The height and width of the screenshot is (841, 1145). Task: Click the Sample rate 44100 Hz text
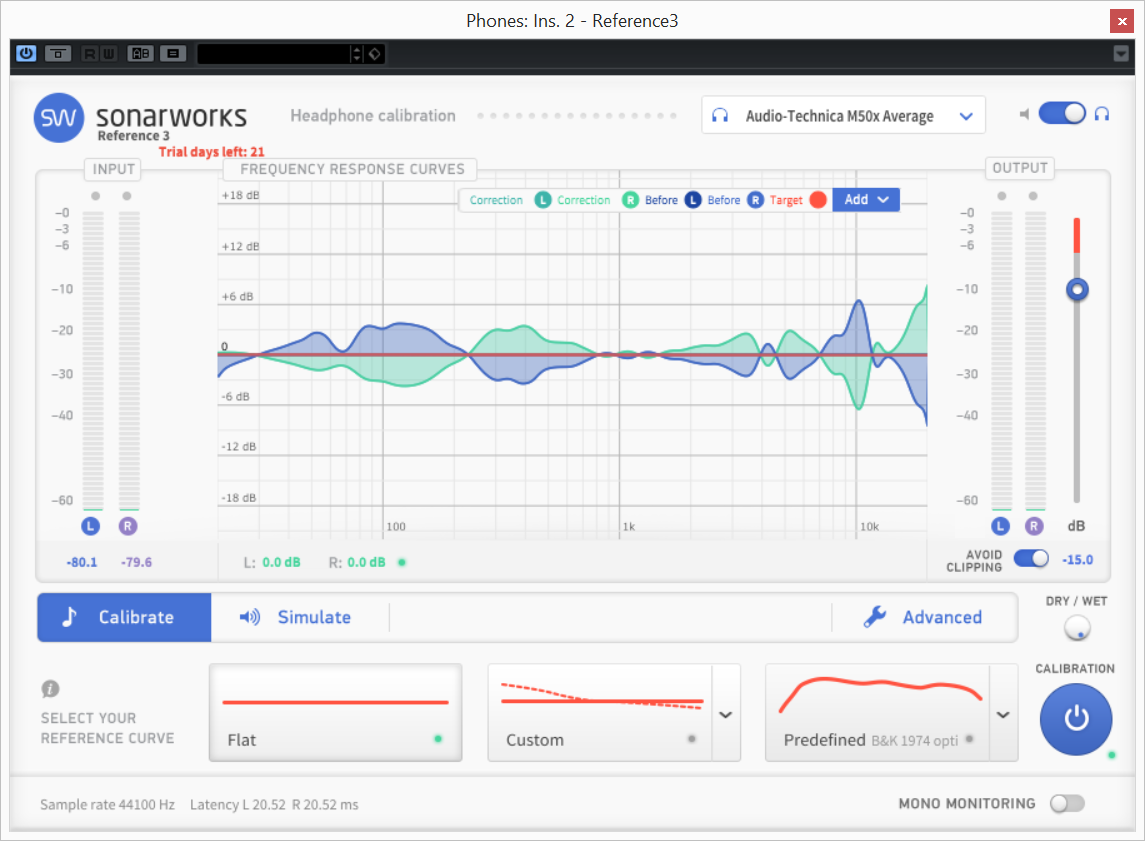coord(107,804)
